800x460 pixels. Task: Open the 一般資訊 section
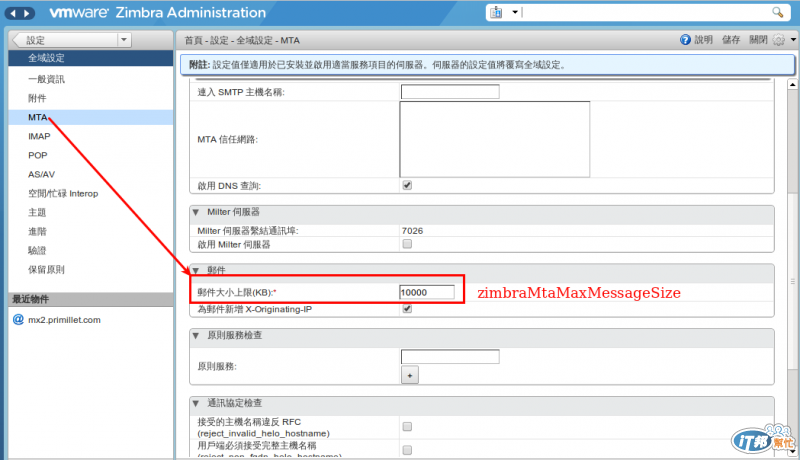click(x=46, y=79)
